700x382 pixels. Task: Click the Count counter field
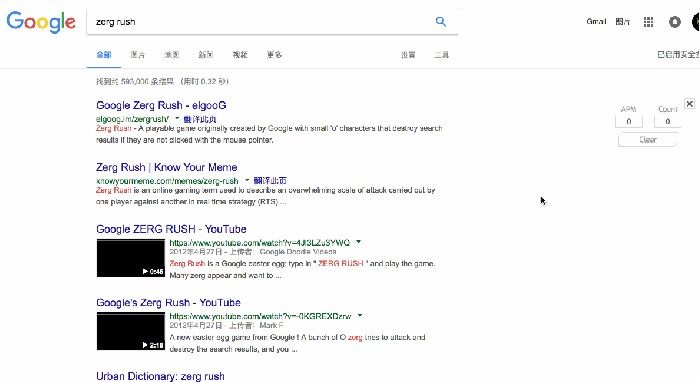[x=667, y=121]
